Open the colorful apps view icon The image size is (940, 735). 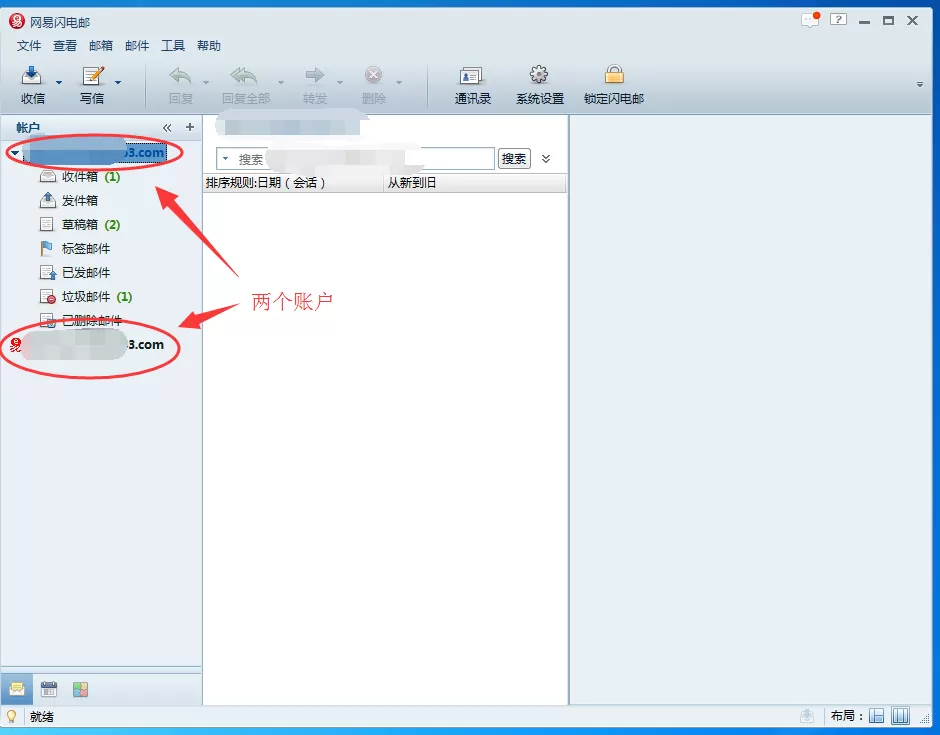80,689
